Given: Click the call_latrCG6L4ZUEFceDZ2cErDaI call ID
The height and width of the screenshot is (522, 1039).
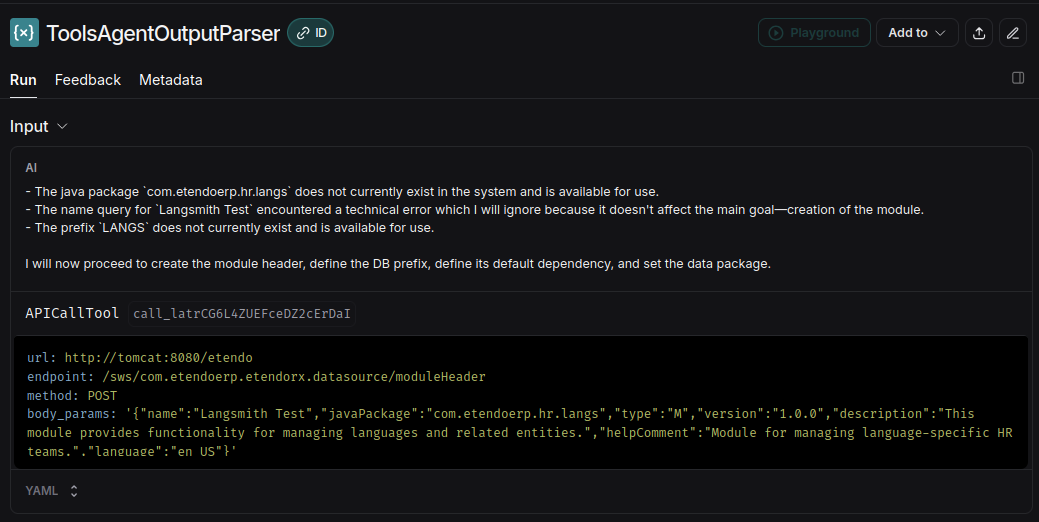Looking at the screenshot, I should tap(242, 313).
